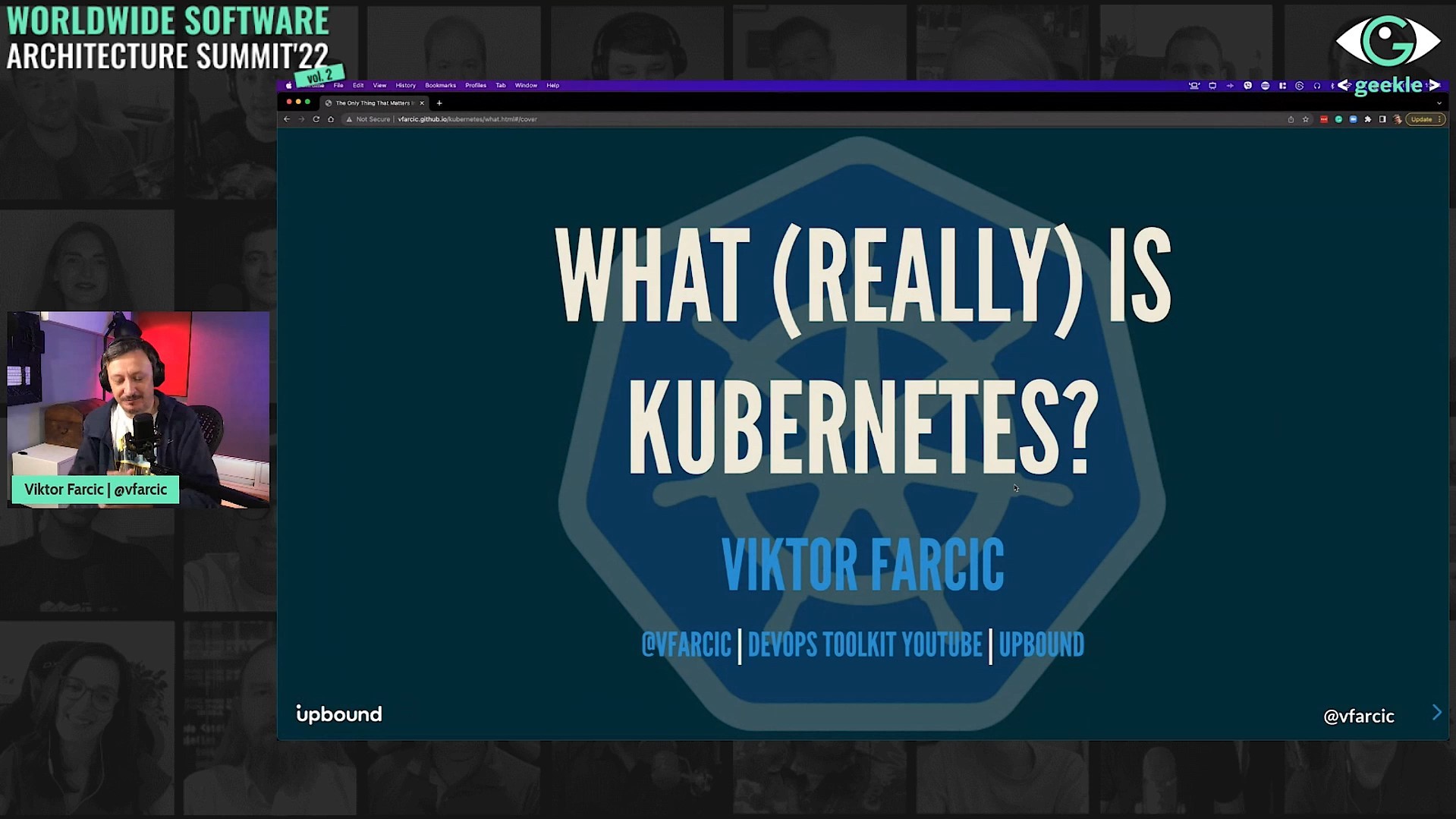Open the arrow menu bar icon
Viewport: 1456px width, 819px height.
point(1230,86)
